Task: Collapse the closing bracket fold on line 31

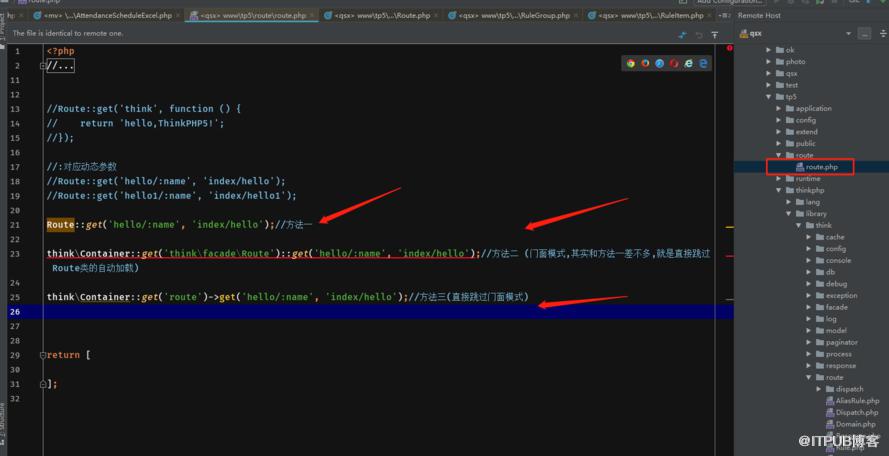Action: pyautogui.click(x=43, y=384)
